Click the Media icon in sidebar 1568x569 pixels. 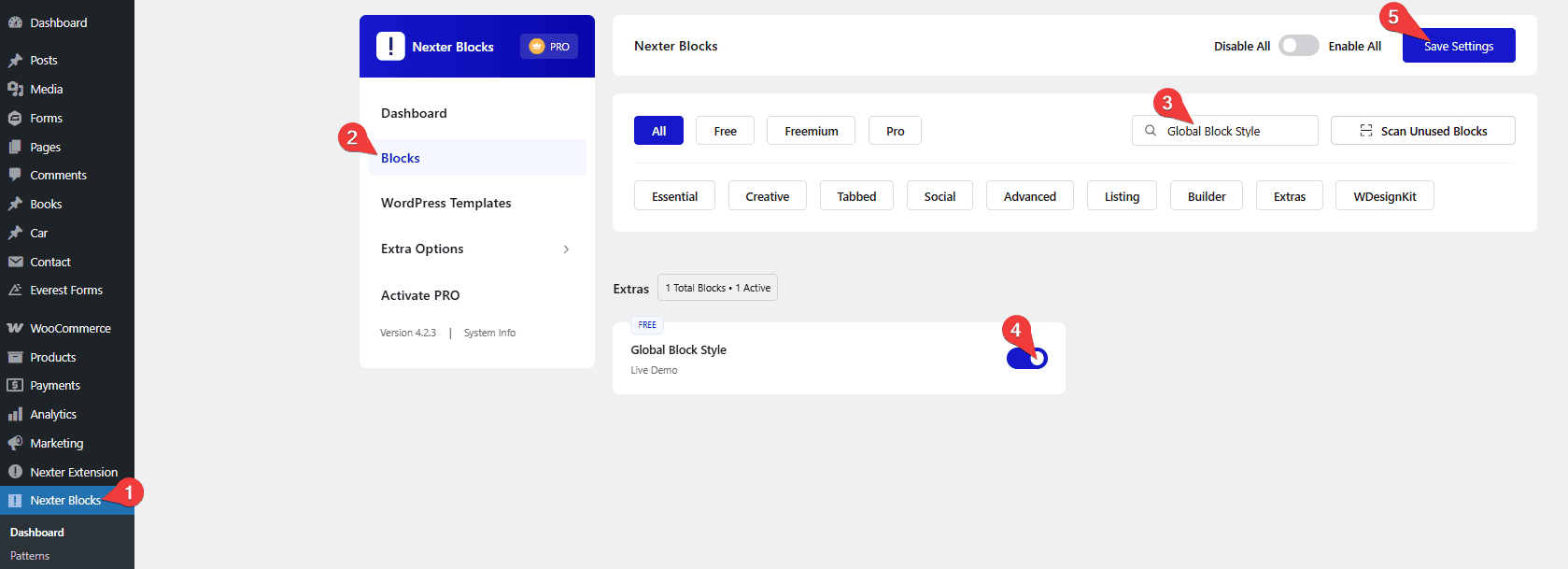pyautogui.click(x=15, y=89)
